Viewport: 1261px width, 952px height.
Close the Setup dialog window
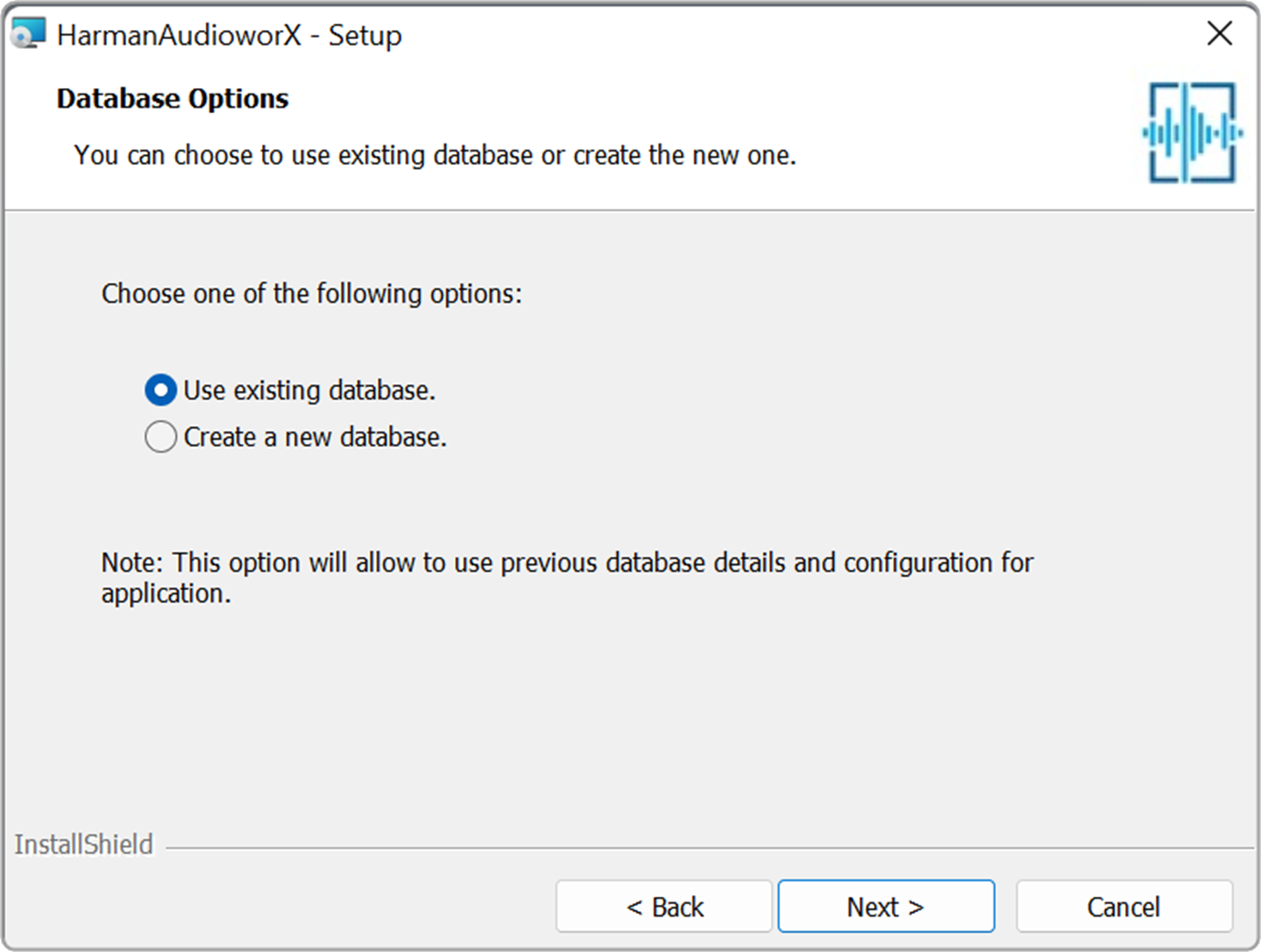[x=1219, y=34]
